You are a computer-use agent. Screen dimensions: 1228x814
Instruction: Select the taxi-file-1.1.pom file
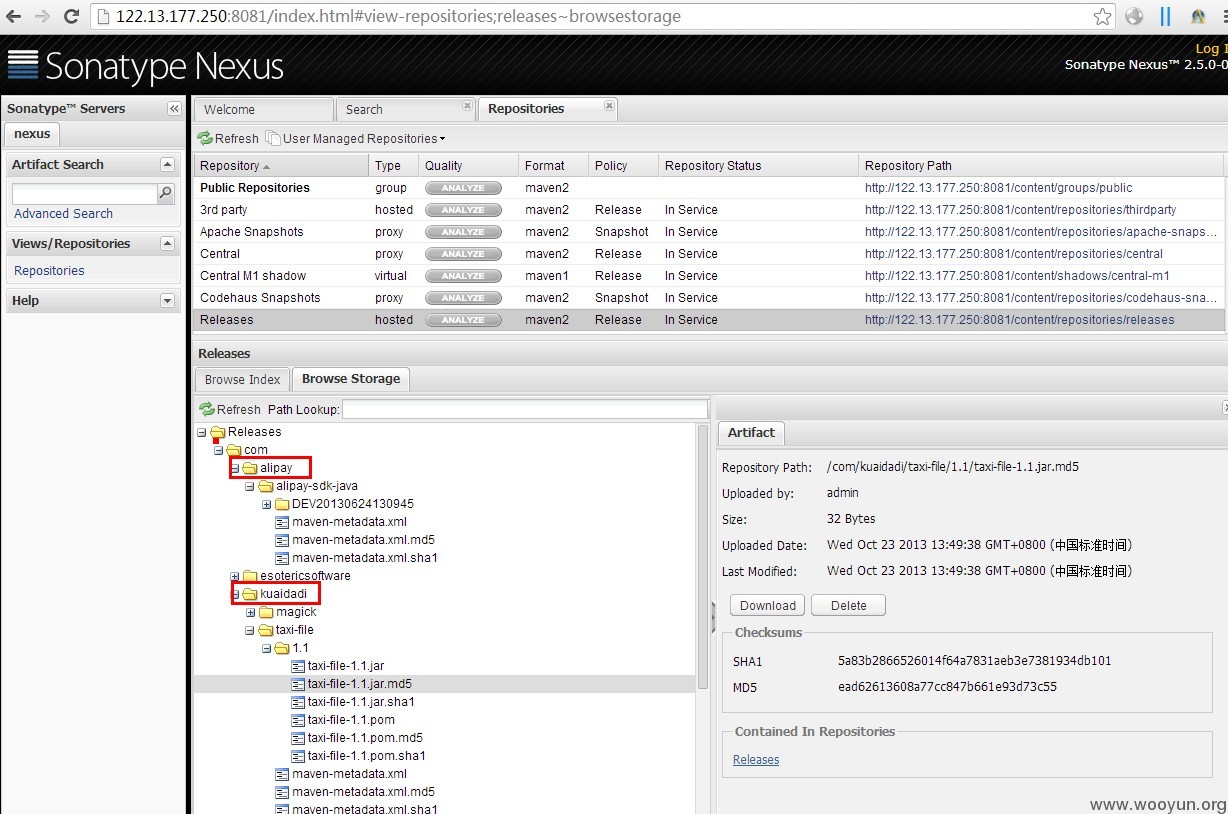pyautogui.click(x=351, y=720)
